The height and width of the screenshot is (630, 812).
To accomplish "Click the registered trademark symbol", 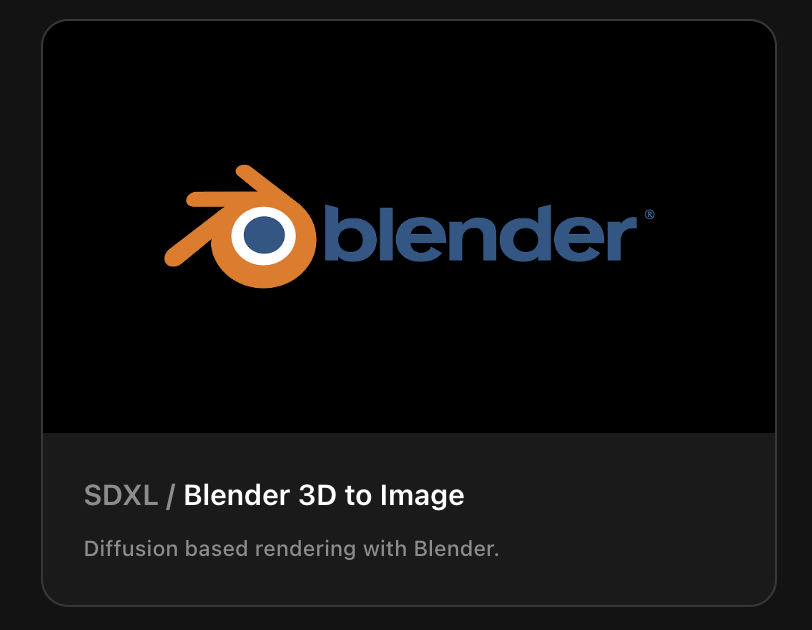I will [649, 214].
